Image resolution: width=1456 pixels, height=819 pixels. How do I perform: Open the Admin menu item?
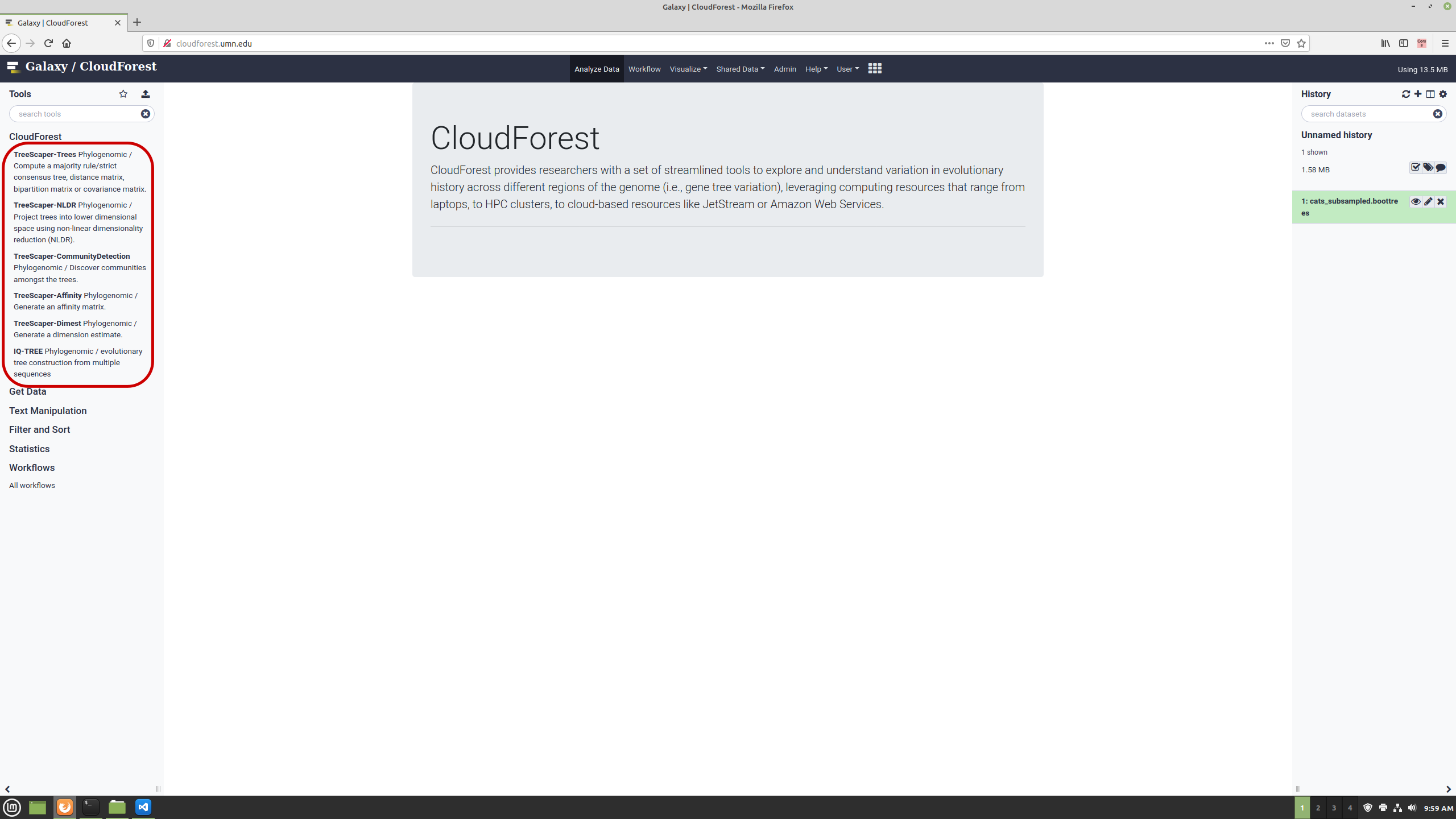click(x=785, y=69)
